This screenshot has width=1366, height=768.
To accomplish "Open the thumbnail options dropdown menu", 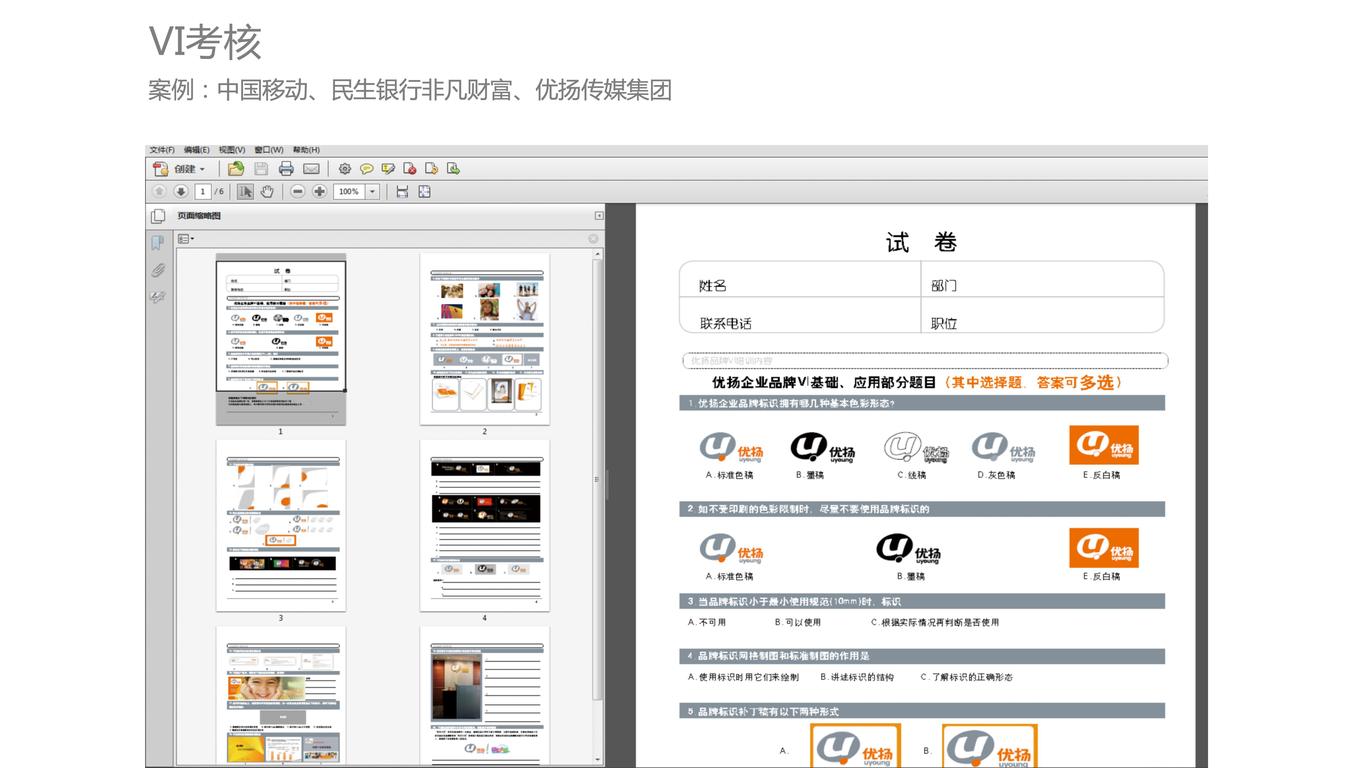I will point(185,239).
